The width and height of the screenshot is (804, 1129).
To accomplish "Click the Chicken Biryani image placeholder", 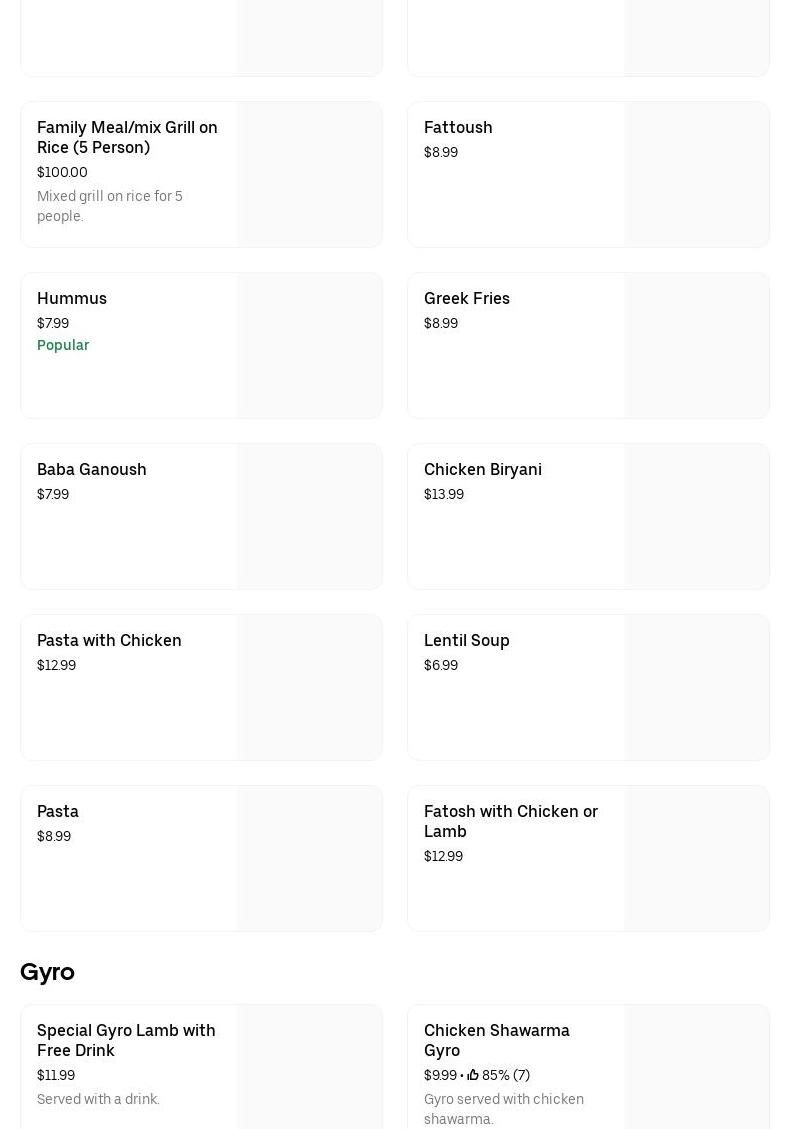I will point(696,517).
